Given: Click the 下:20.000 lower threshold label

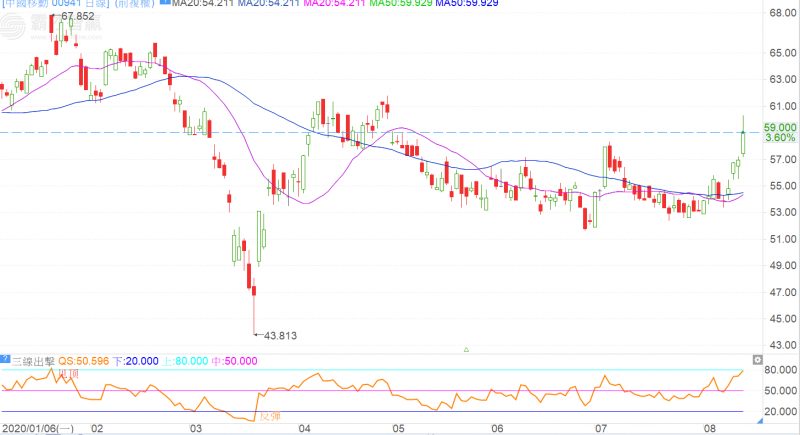Looking at the screenshot, I should [134, 361].
